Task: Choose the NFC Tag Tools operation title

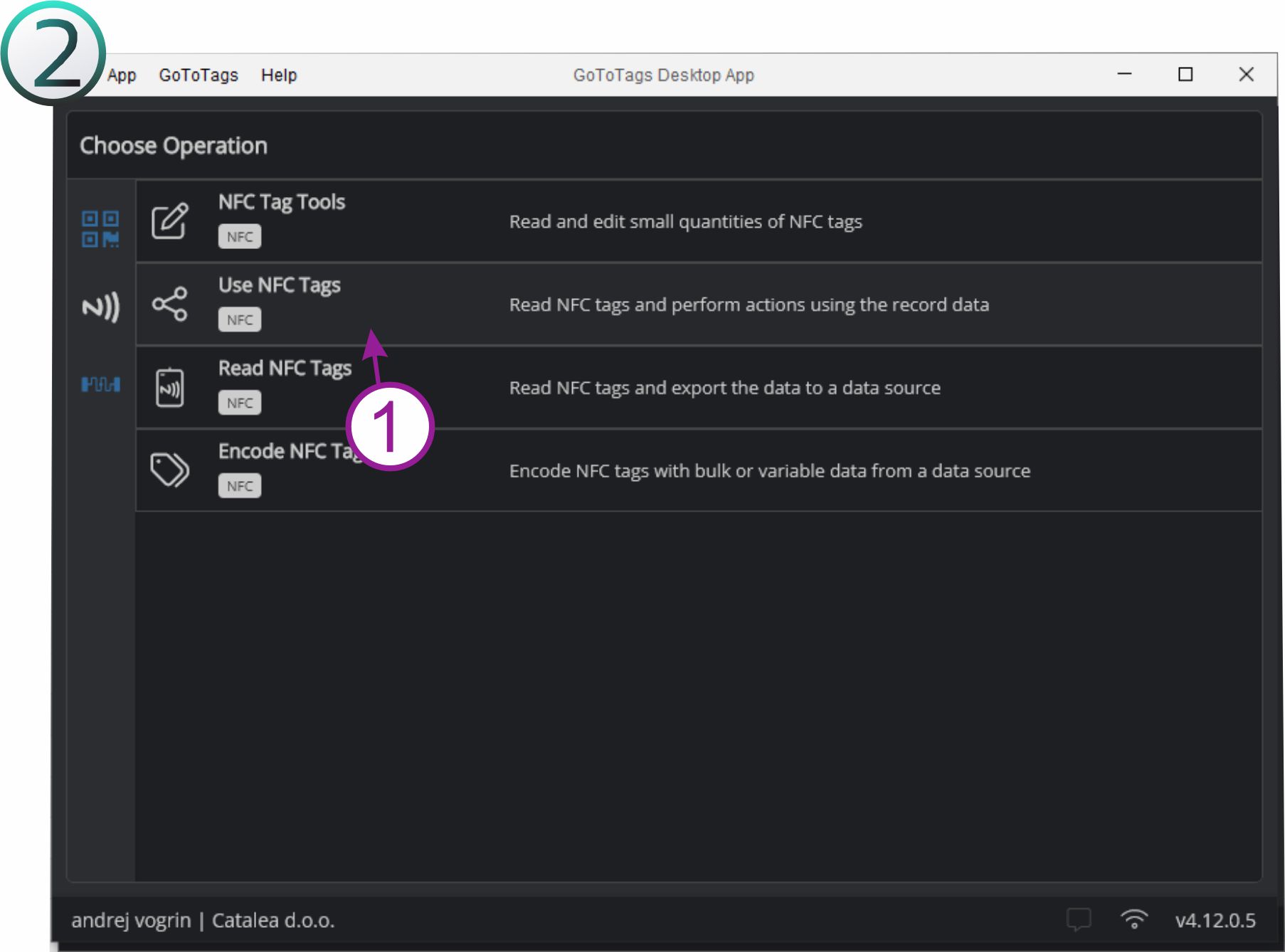Action: point(282,202)
